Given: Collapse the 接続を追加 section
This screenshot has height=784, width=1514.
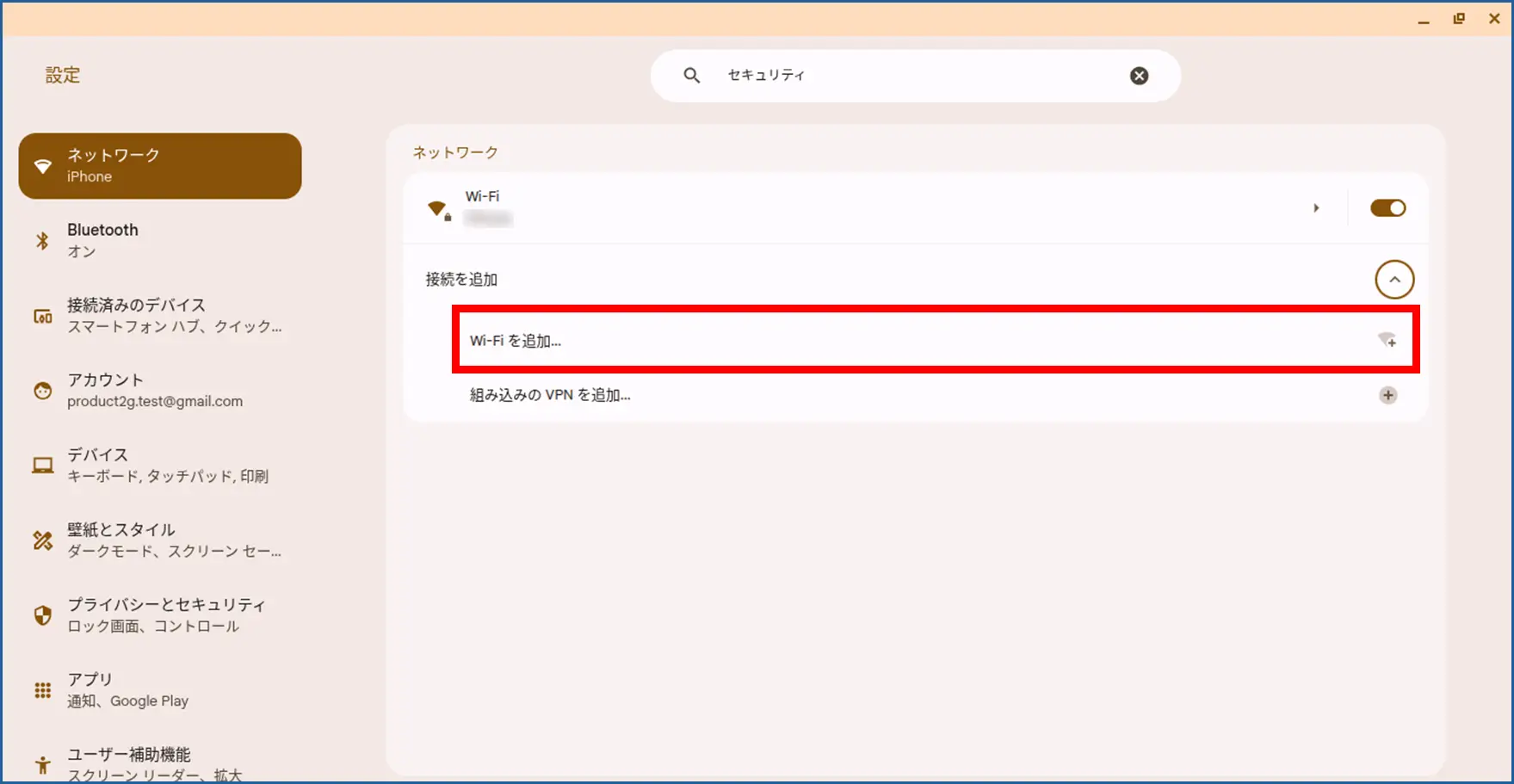Looking at the screenshot, I should [1394, 280].
